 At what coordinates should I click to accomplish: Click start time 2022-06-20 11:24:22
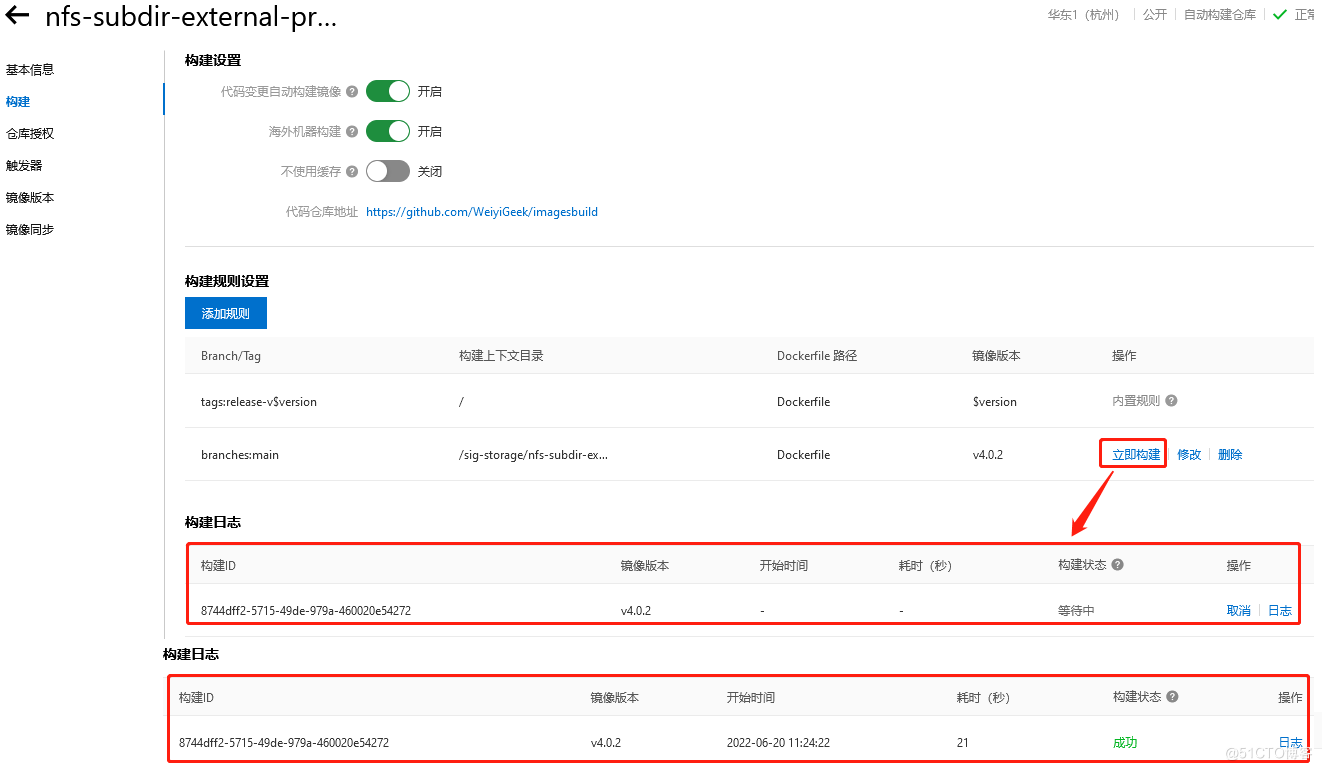click(x=778, y=743)
